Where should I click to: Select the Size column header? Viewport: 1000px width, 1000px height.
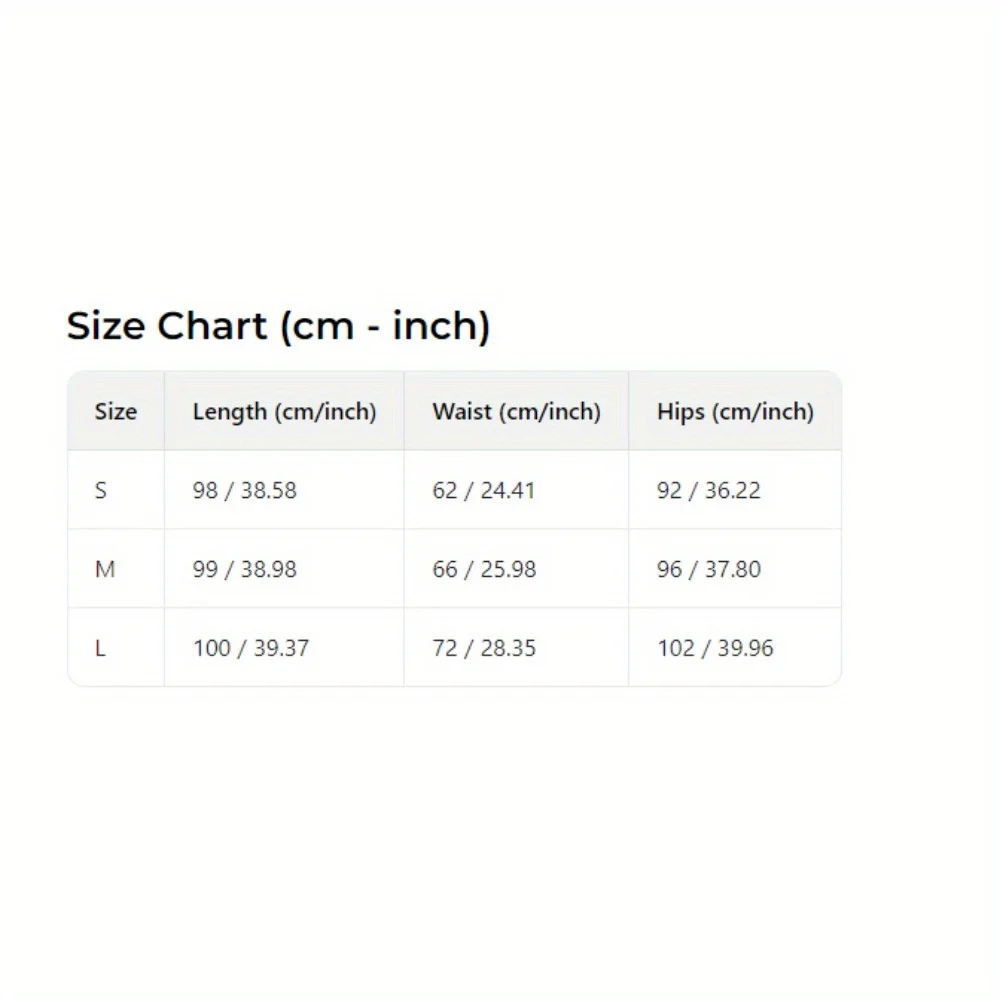[x=115, y=411]
